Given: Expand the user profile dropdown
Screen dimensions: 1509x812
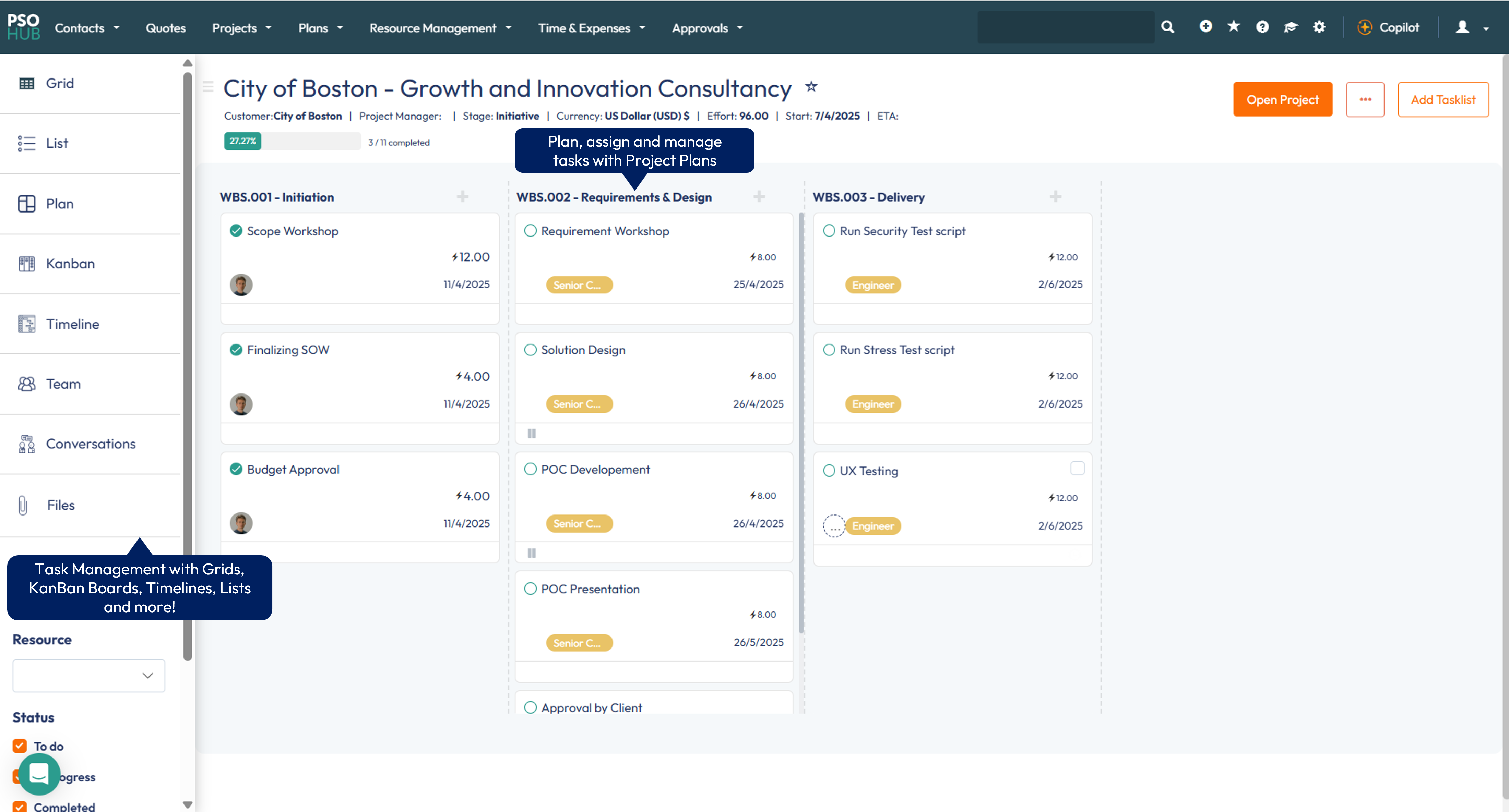Looking at the screenshot, I should point(1471,27).
